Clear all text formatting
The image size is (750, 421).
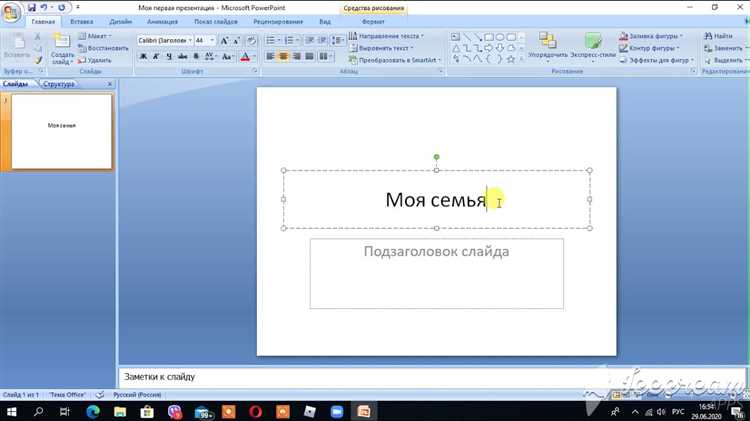pos(252,41)
